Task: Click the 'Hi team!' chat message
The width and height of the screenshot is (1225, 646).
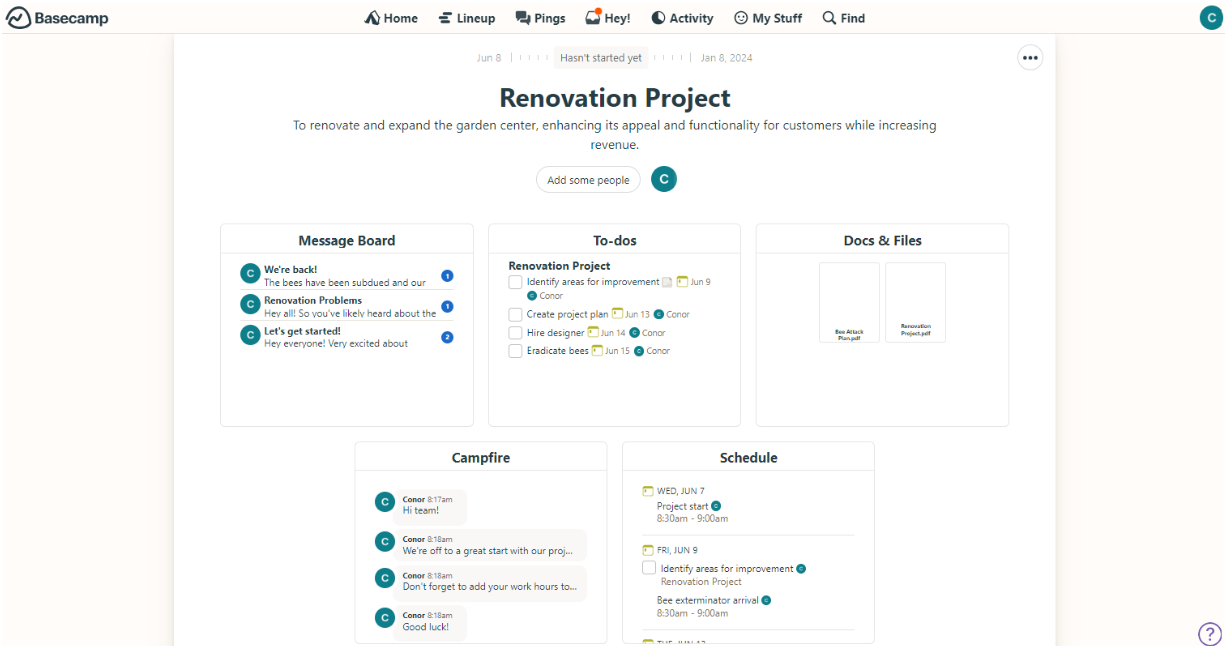Action: pyautogui.click(x=432, y=505)
